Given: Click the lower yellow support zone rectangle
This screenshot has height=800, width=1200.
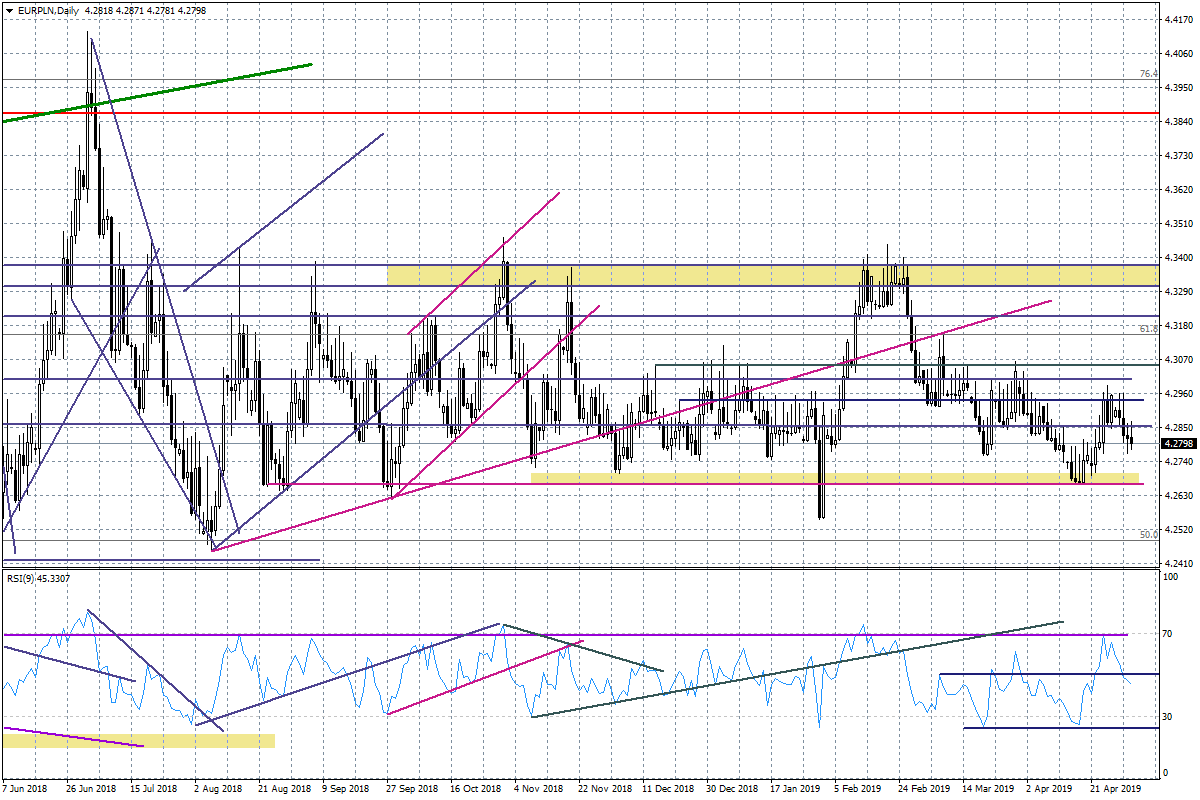Looking at the screenshot, I should point(800,478).
